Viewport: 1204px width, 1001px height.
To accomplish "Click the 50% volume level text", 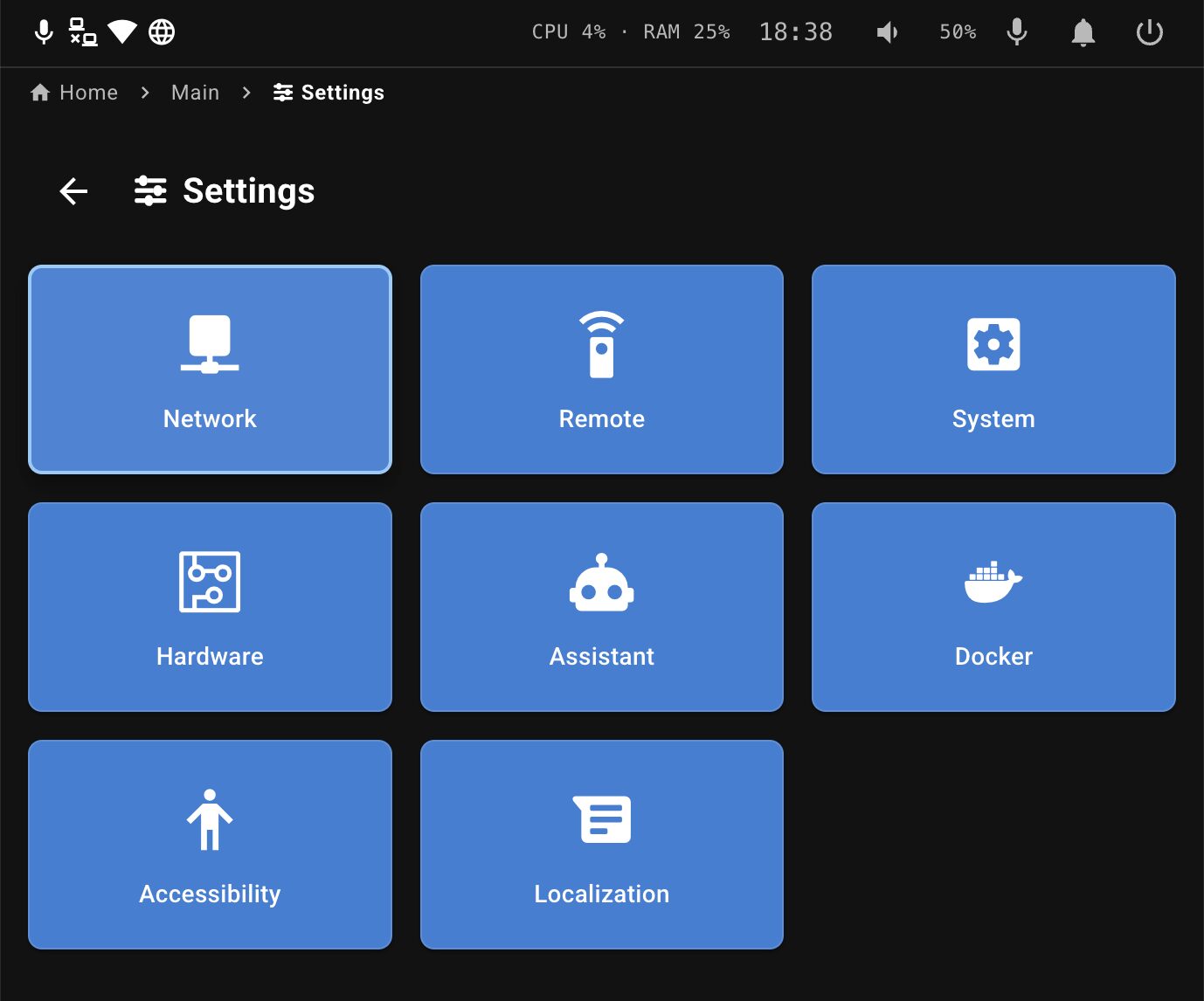I will pyautogui.click(x=958, y=32).
